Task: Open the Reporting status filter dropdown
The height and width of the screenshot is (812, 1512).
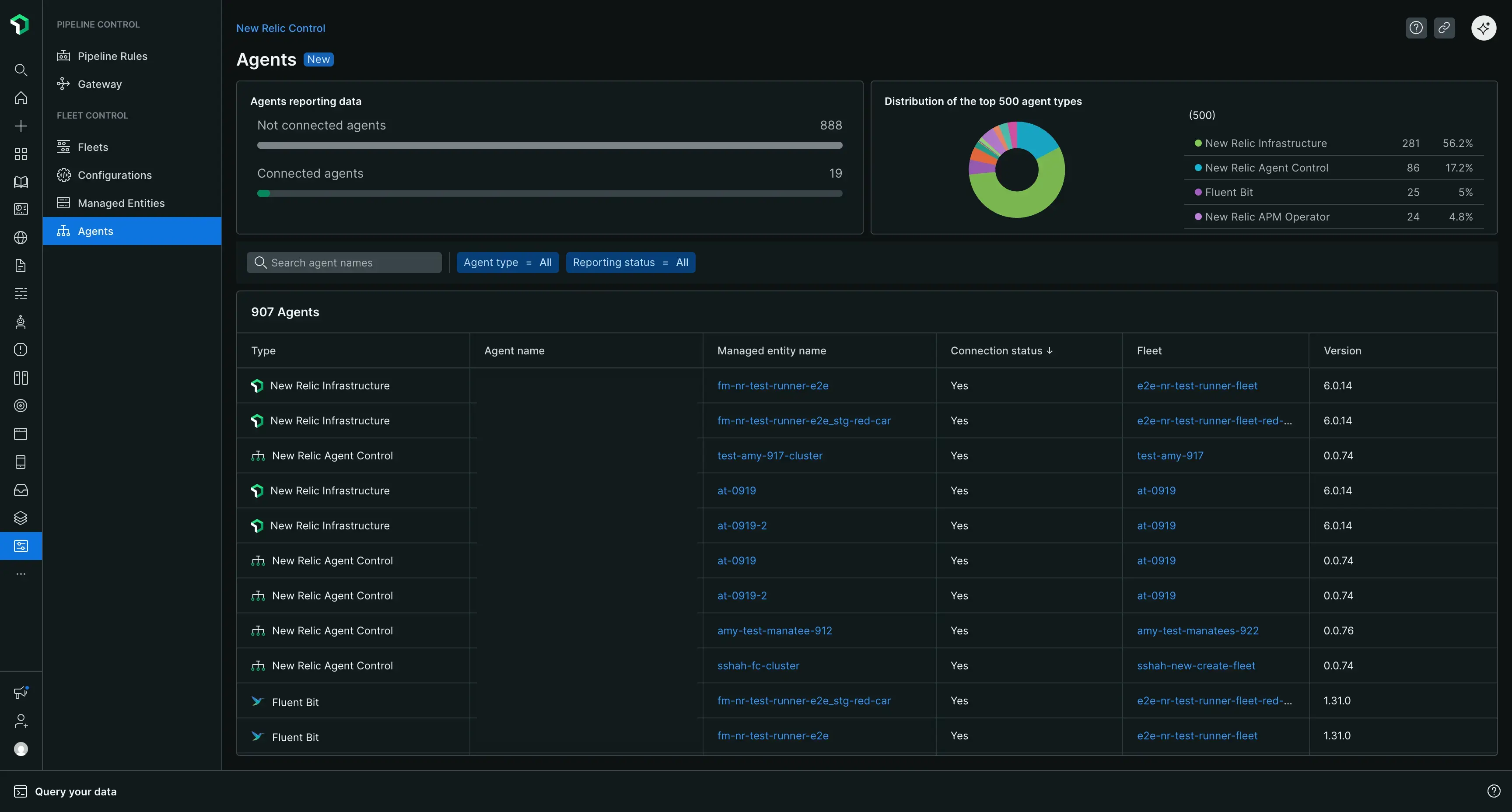Action: 630,262
